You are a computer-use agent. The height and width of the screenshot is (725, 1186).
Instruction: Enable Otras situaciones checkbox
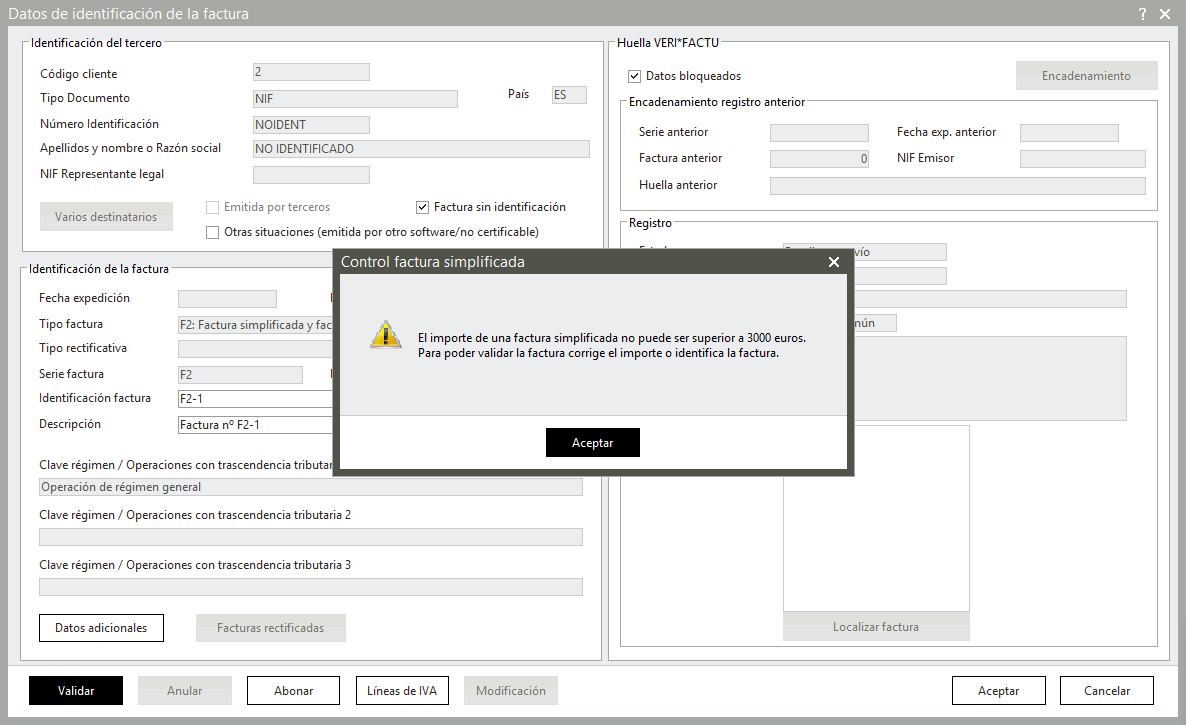tap(212, 232)
